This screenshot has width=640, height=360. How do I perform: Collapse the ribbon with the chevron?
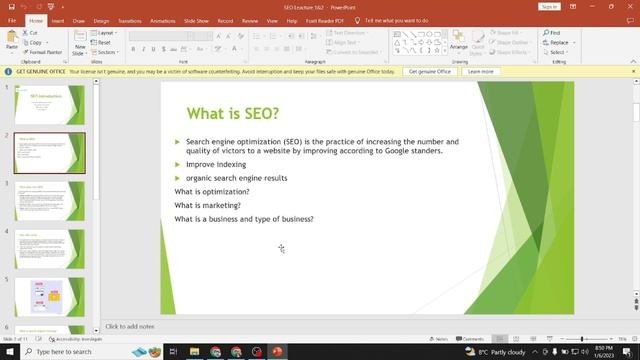(633, 62)
